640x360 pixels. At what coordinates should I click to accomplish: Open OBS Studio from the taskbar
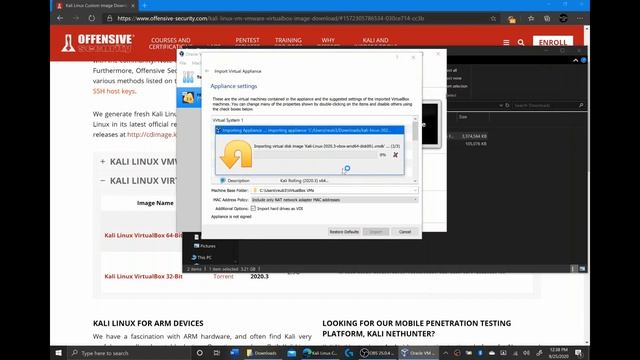376,353
